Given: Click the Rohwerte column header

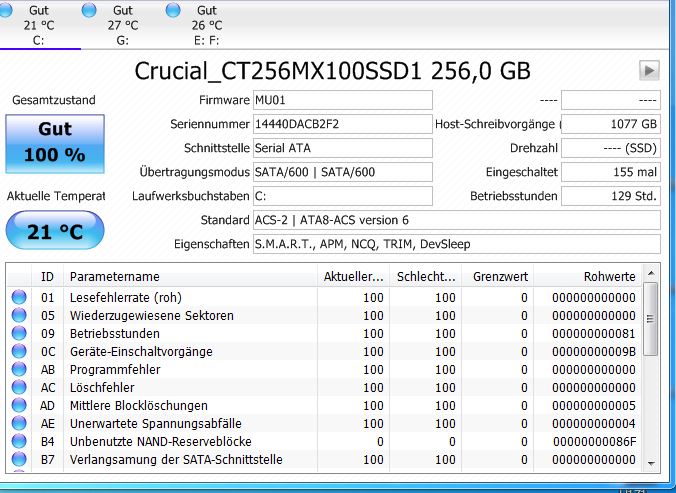Looking at the screenshot, I should [587, 276].
